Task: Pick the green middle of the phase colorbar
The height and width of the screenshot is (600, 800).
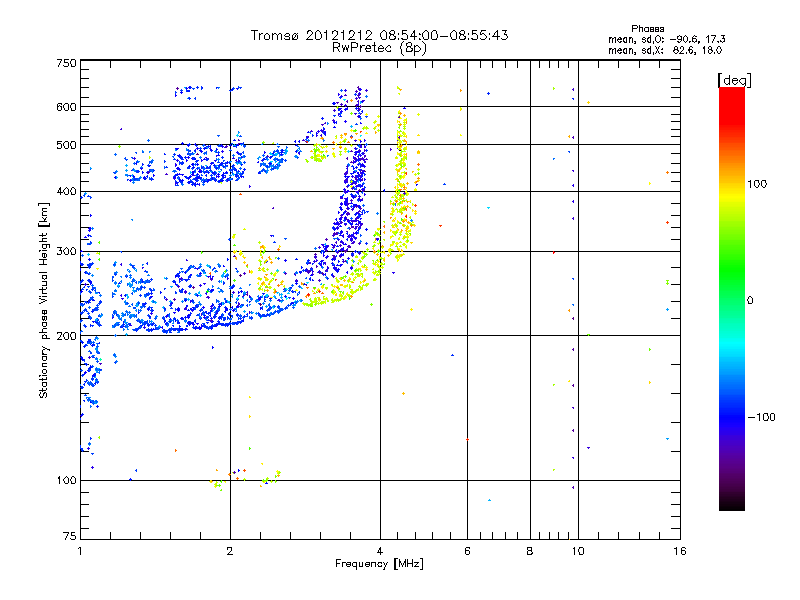Action: (x=732, y=286)
